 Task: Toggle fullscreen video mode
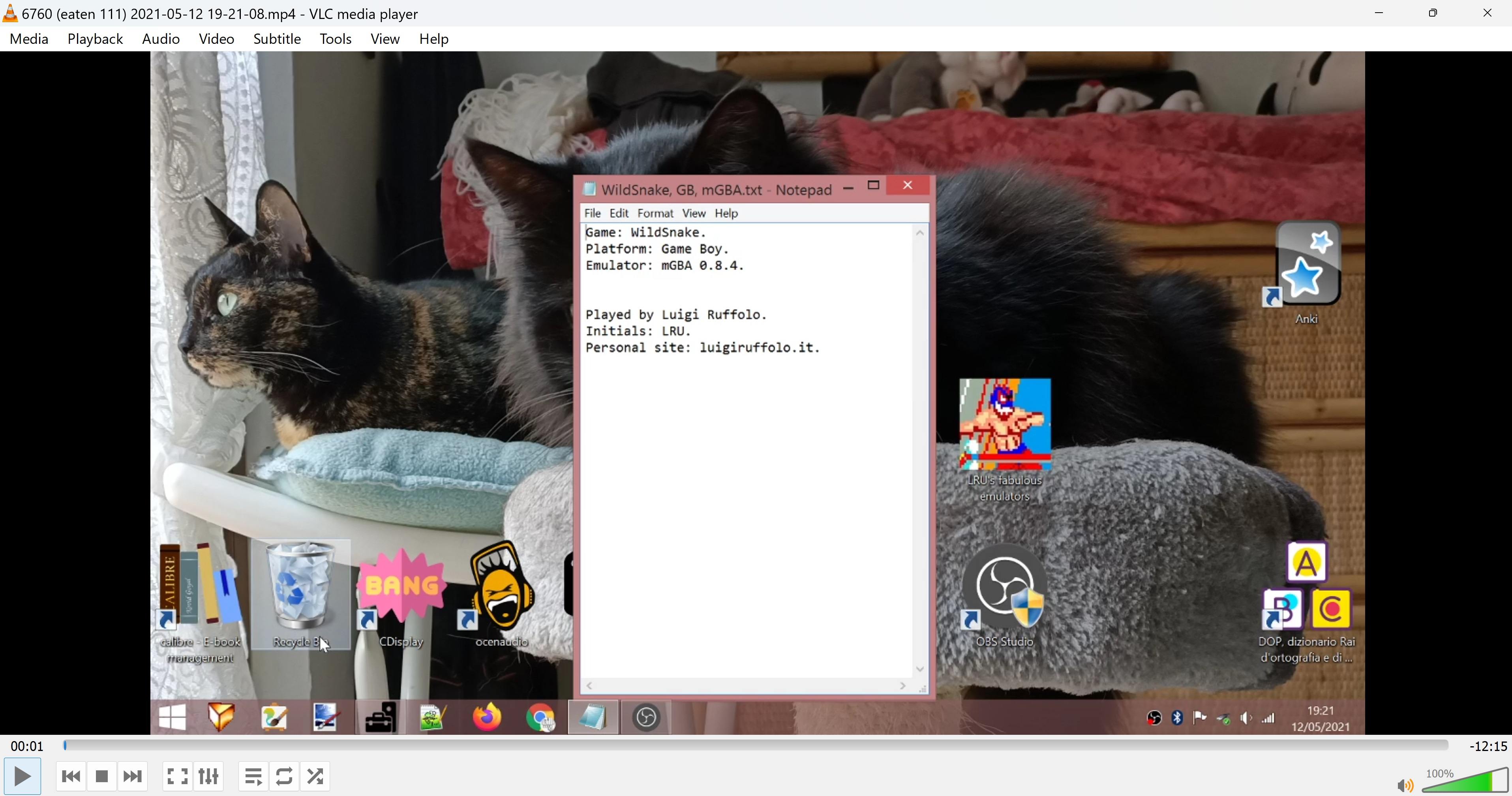[x=177, y=777]
